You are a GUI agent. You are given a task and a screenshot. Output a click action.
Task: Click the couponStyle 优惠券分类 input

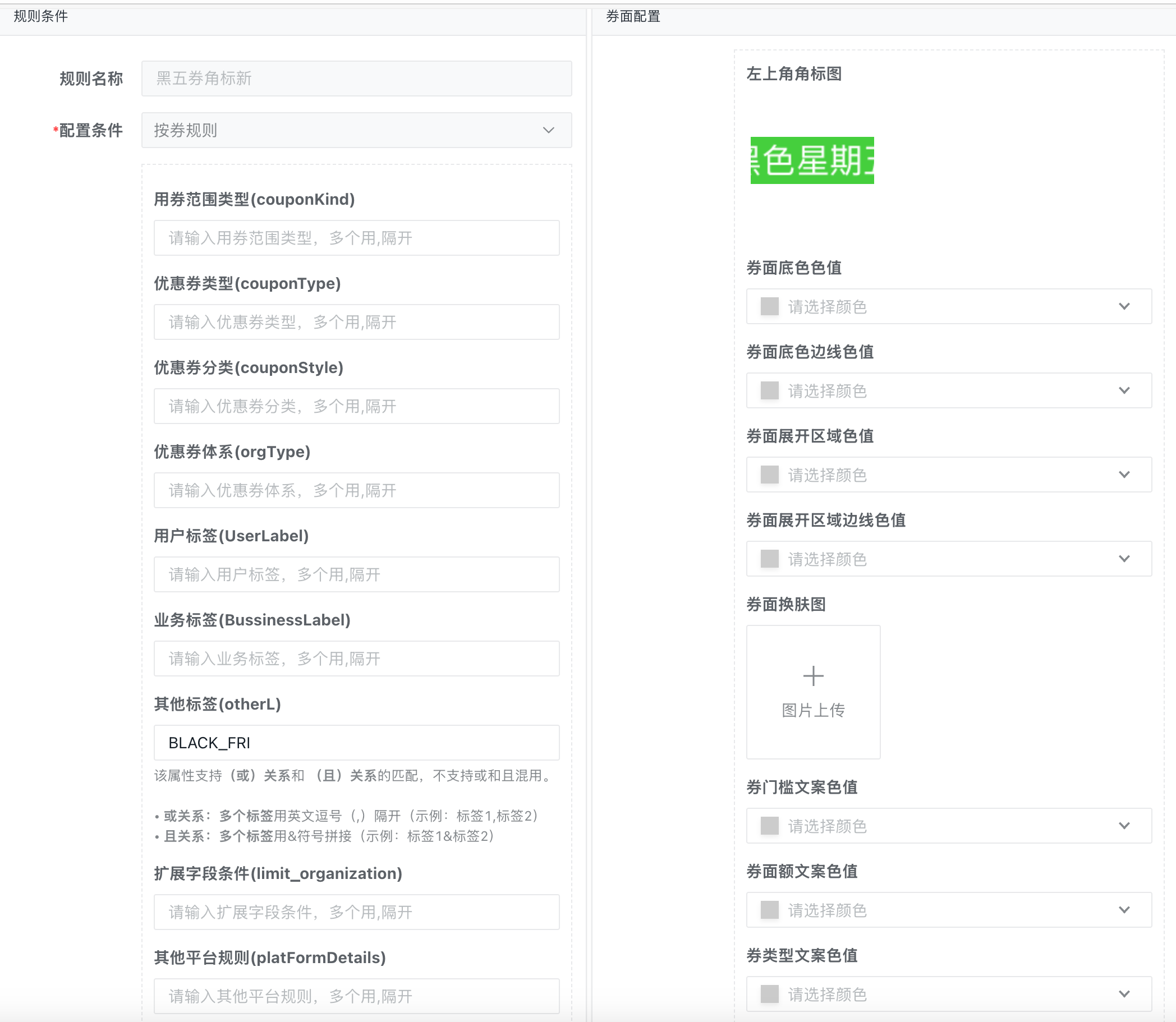click(356, 406)
